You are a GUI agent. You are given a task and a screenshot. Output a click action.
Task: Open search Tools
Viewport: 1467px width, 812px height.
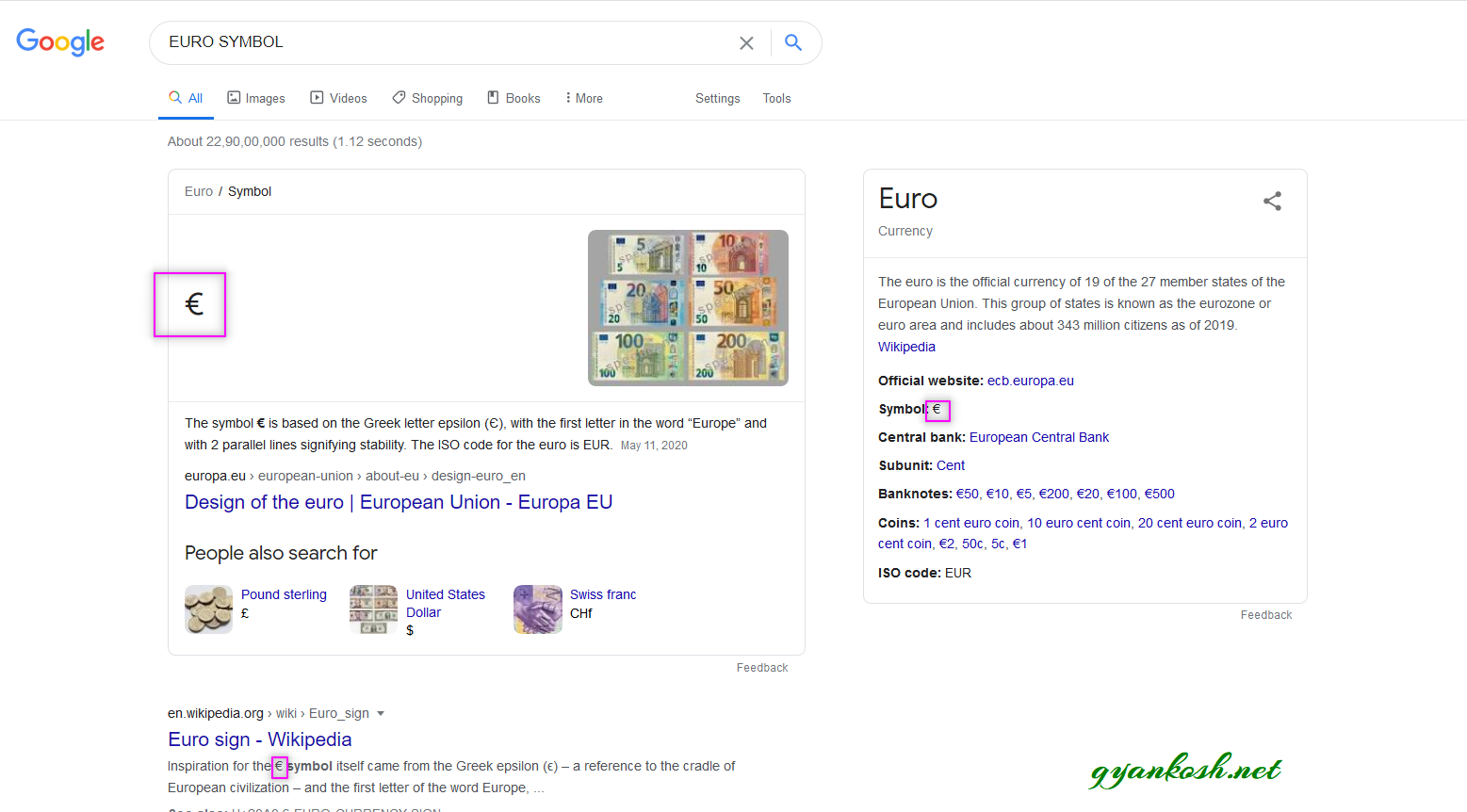(x=776, y=98)
